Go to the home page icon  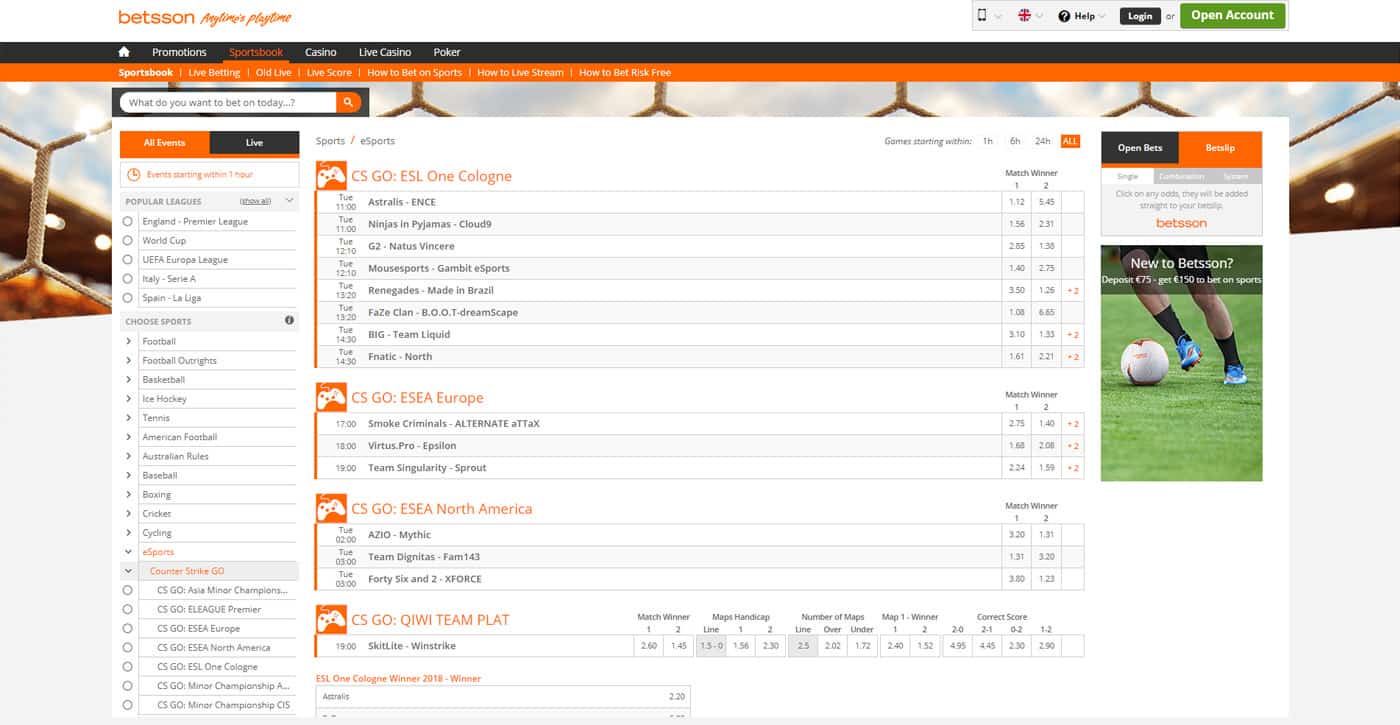coord(124,52)
